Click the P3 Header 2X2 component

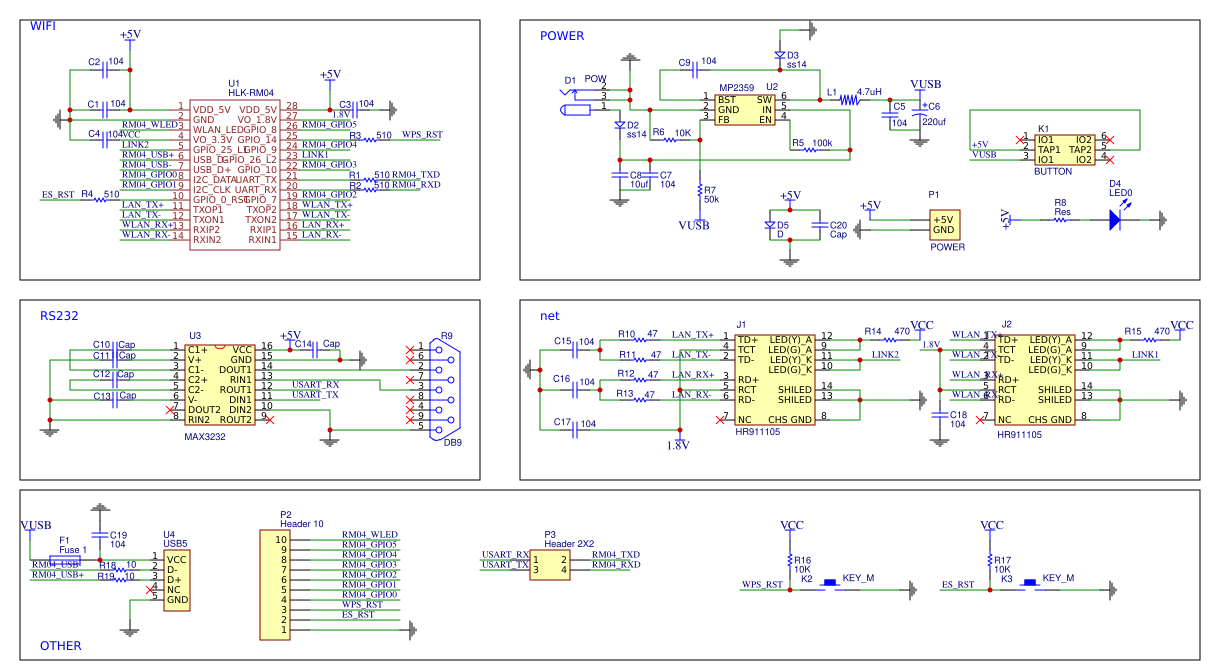click(550, 563)
